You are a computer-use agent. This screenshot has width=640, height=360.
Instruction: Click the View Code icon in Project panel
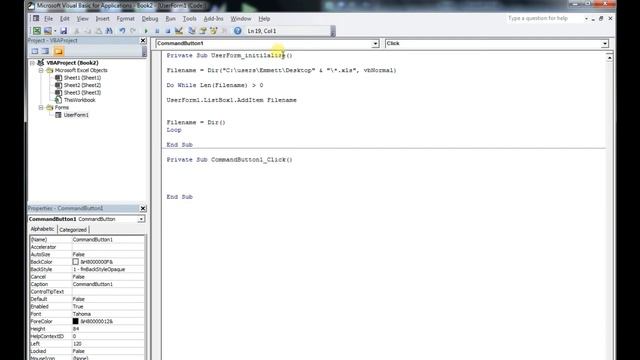(x=35, y=51)
